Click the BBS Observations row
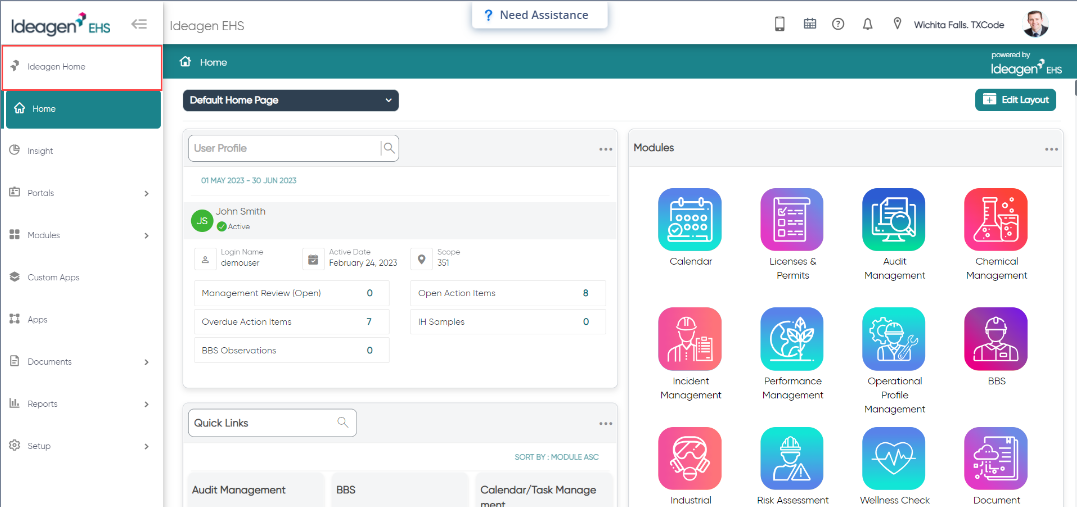Screen dimensions: 1077x507 click(292, 350)
